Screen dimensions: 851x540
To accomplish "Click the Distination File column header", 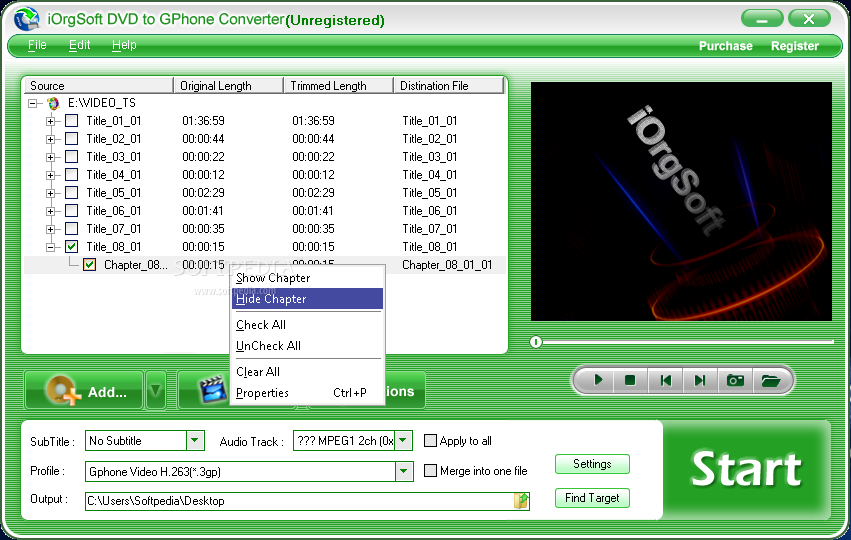I will click(x=449, y=86).
